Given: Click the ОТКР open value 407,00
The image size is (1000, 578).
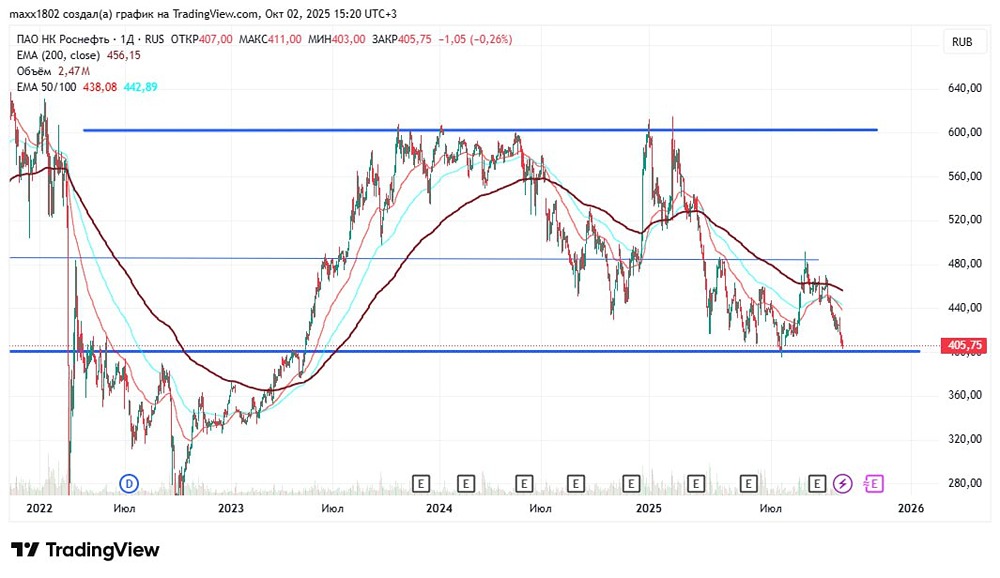Looking at the screenshot, I should point(216,39).
